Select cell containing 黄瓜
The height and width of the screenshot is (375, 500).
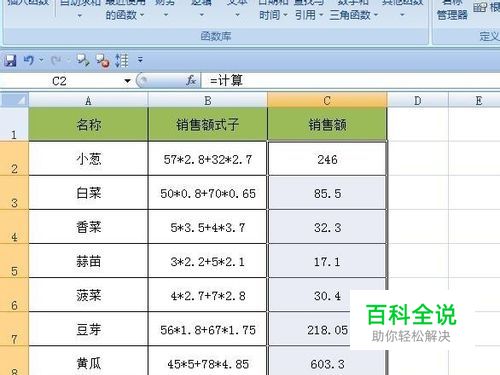[88, 361]
